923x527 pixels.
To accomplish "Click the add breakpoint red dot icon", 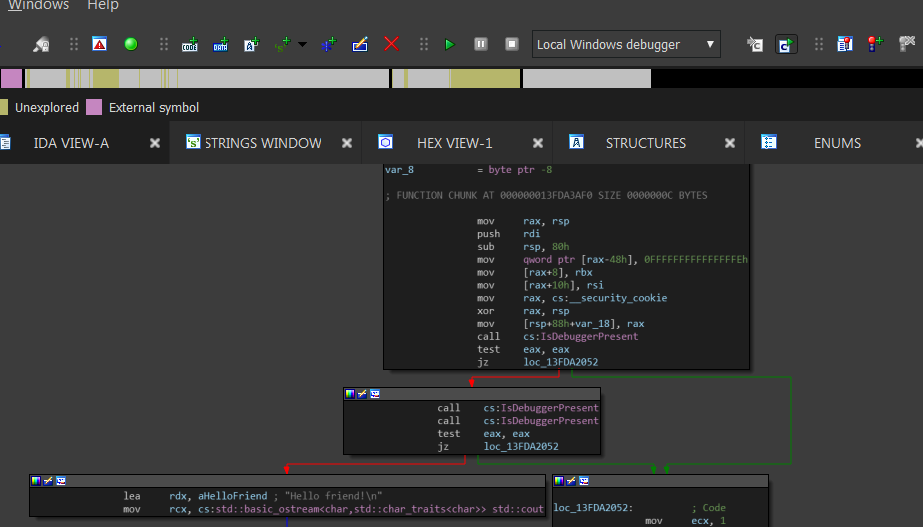I will tap(875, 44).
